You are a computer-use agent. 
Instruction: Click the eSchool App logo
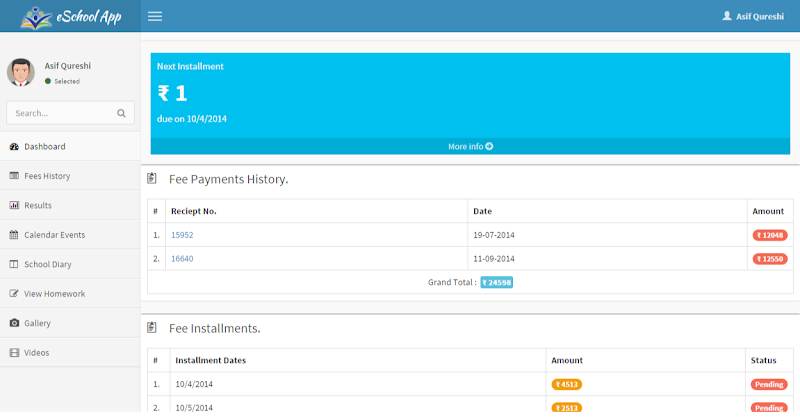coord(70,16)
